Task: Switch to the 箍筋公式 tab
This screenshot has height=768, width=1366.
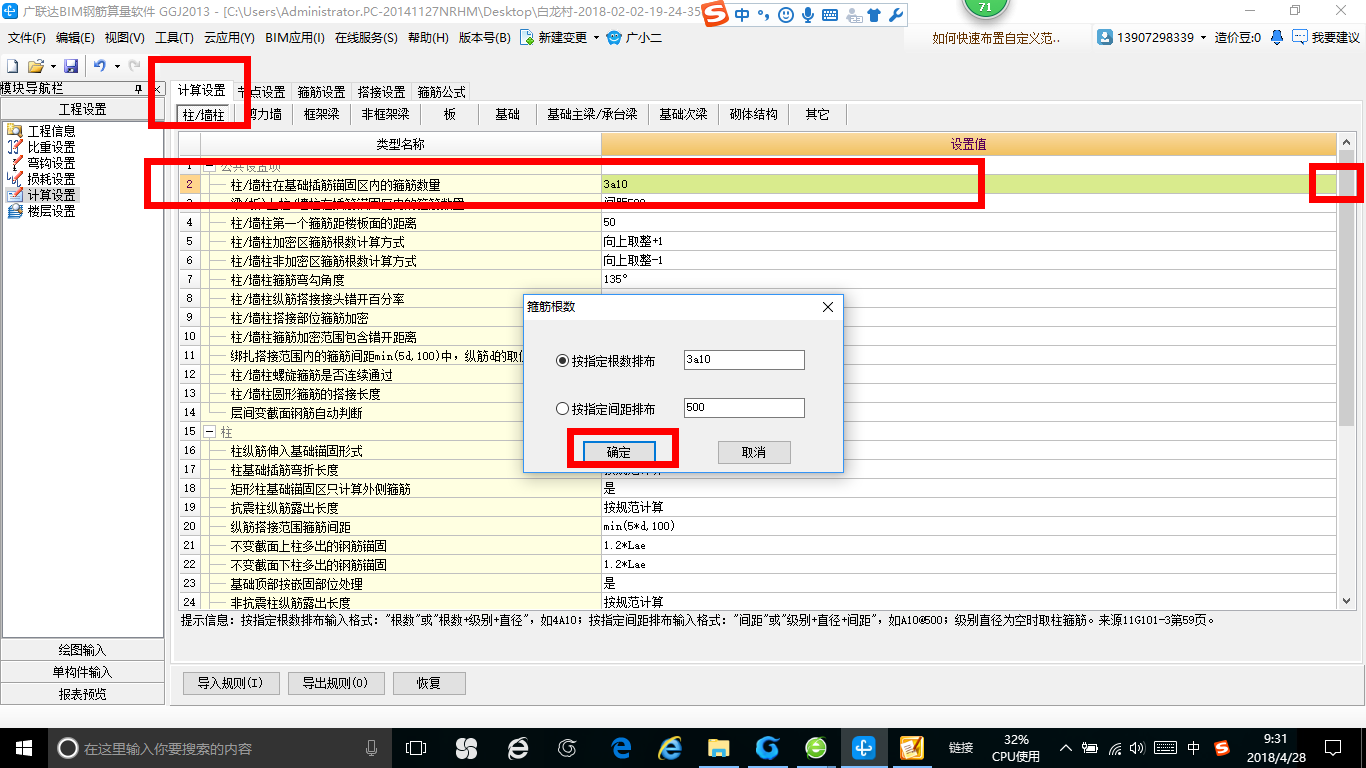Action: tap(441, 91)
